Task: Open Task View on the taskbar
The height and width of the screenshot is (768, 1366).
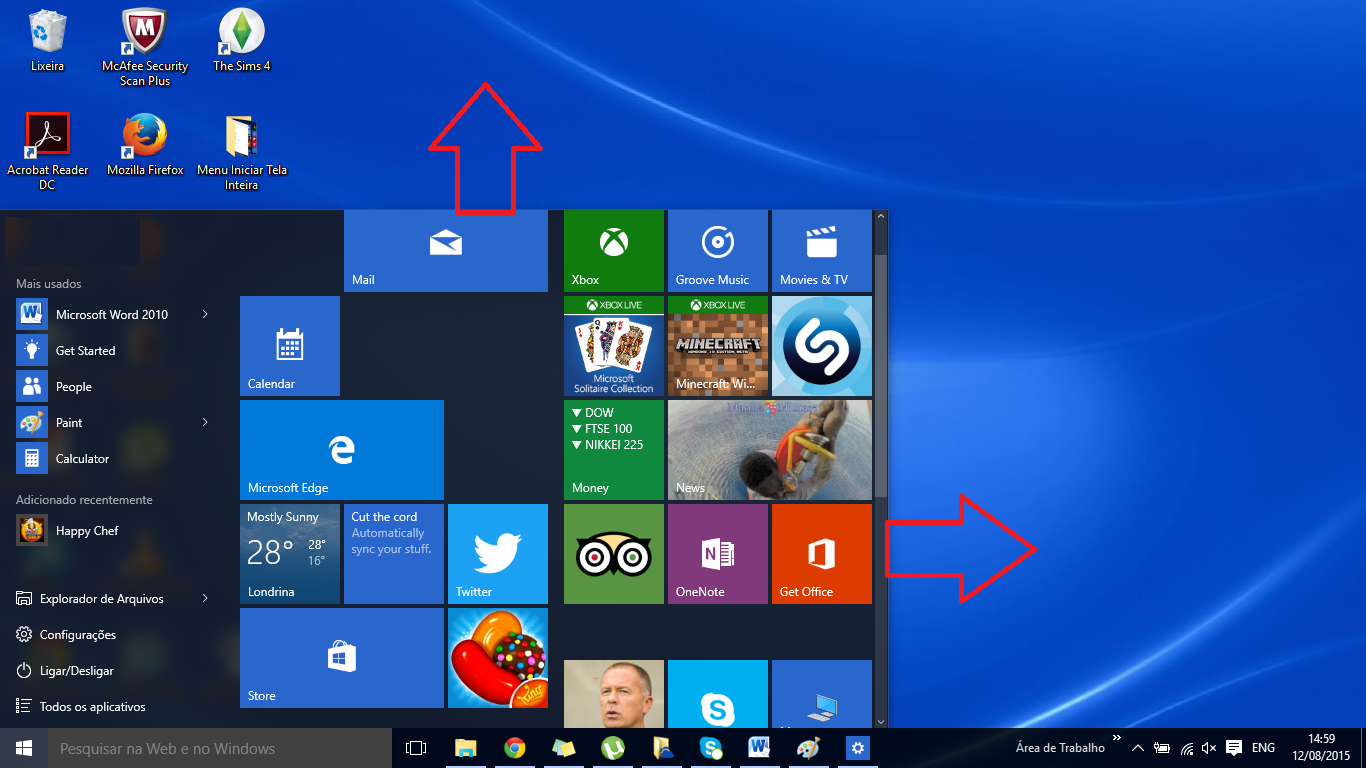Action: pos(416,748)
